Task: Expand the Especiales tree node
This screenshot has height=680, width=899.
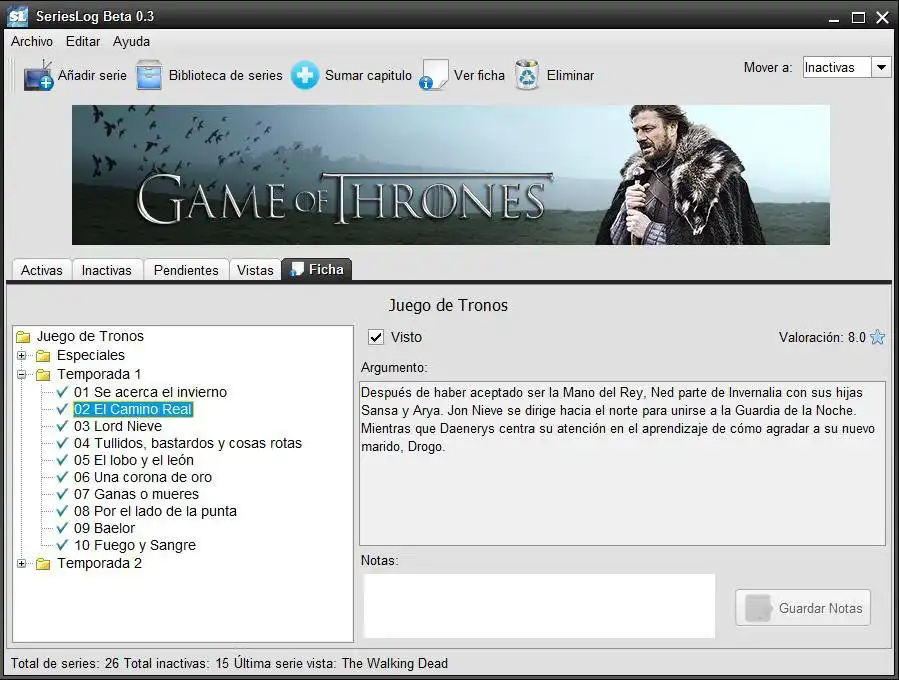Action: pos(21,355)
